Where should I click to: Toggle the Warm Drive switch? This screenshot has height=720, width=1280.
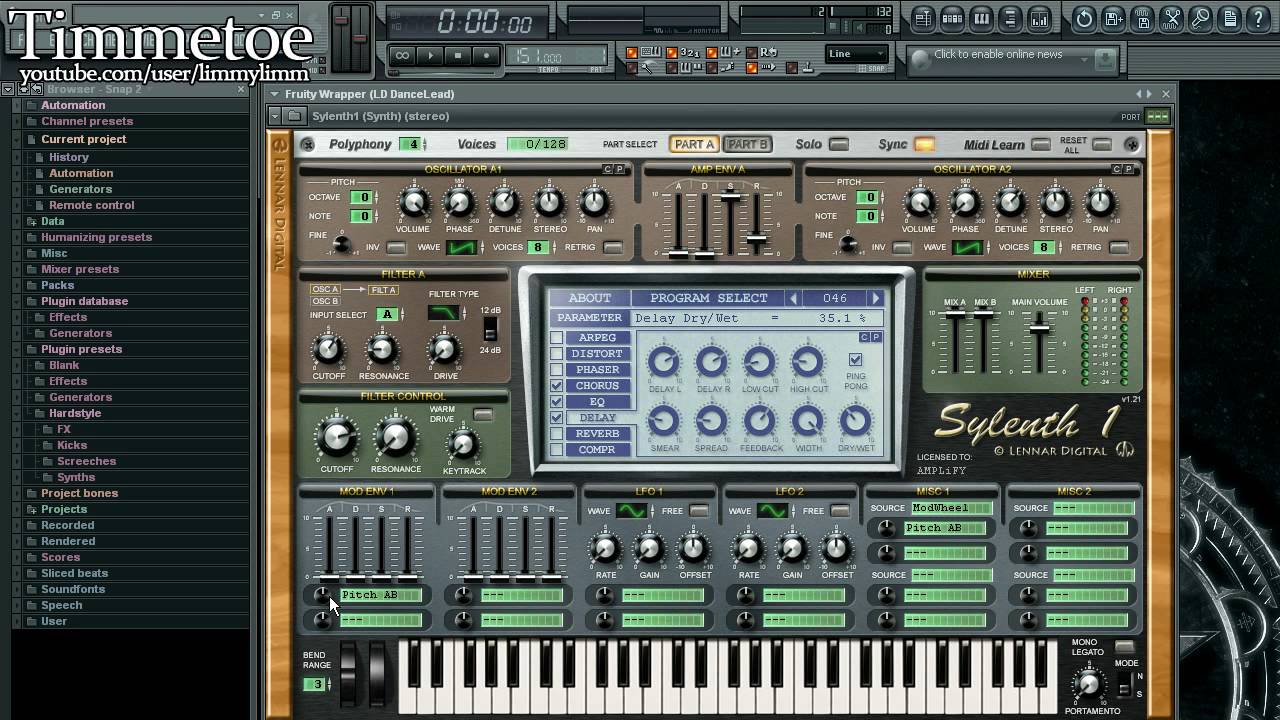[x=483, y=415]
